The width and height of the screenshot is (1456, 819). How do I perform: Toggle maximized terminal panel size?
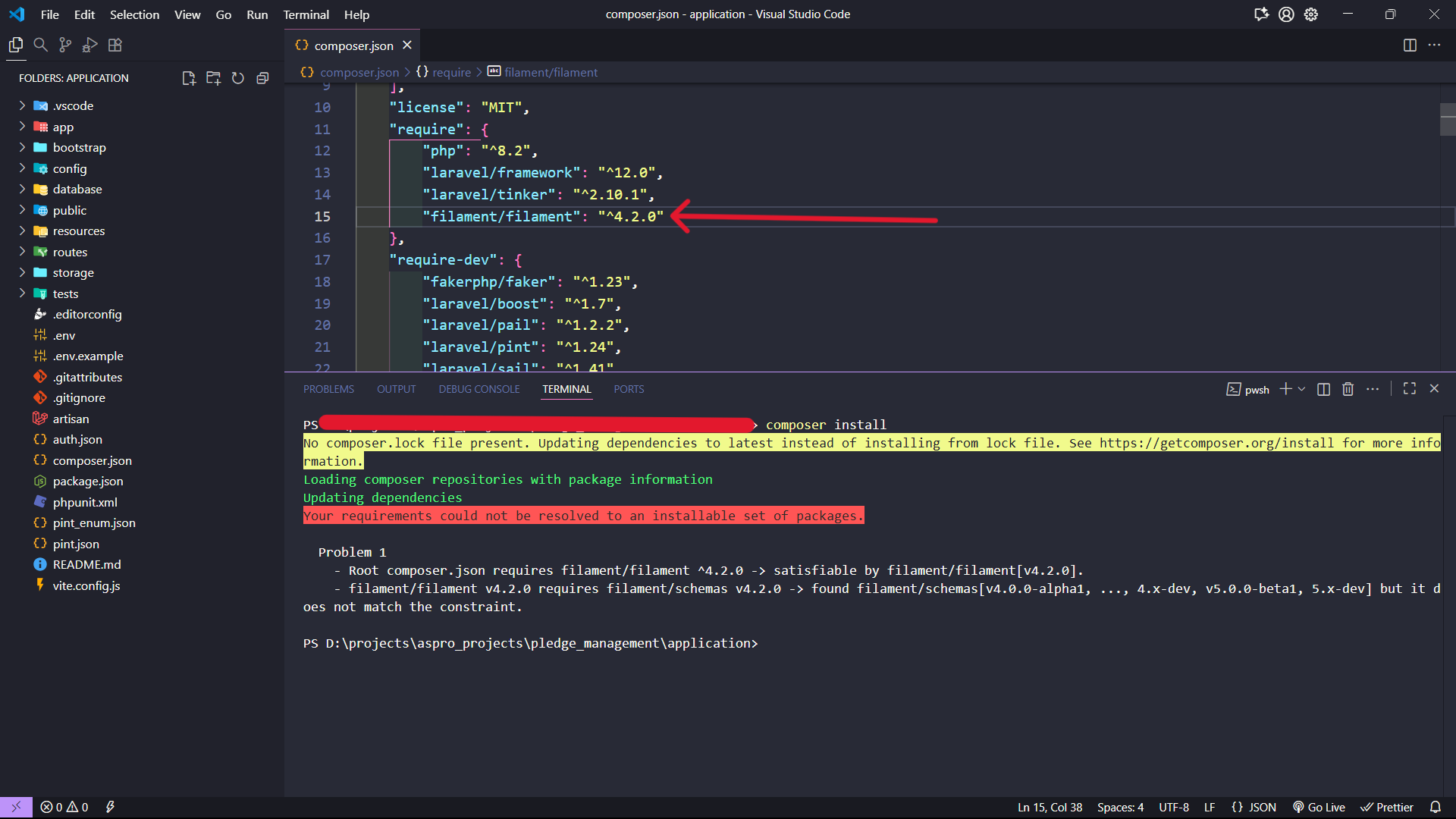click(1410, 389)
